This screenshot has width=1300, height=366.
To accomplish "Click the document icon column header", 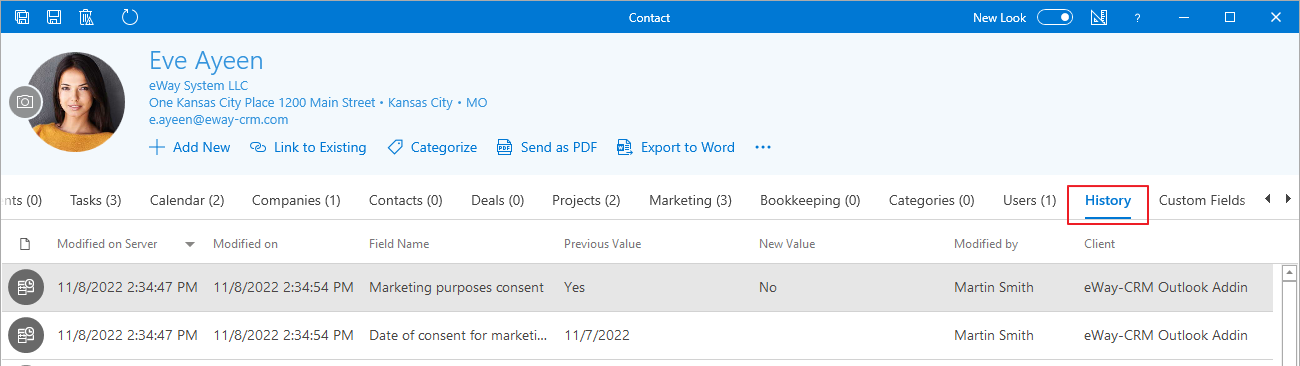I will pyautogui.click(x=25, y=244).
